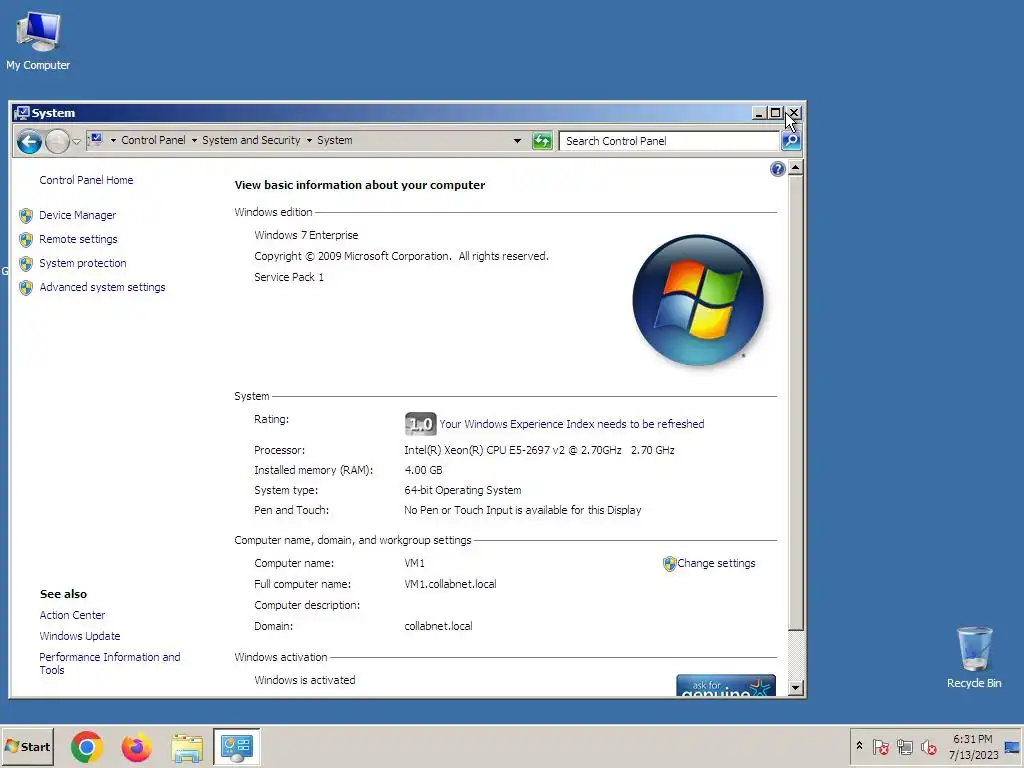
Task: Open the clock showing 6:31 PM
Action: click(x=973, y=746)
